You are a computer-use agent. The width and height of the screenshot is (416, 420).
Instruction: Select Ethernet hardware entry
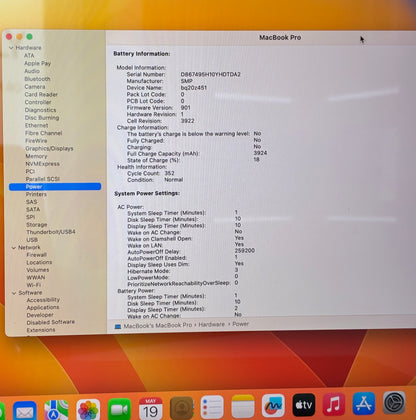[x=37, y=125]
